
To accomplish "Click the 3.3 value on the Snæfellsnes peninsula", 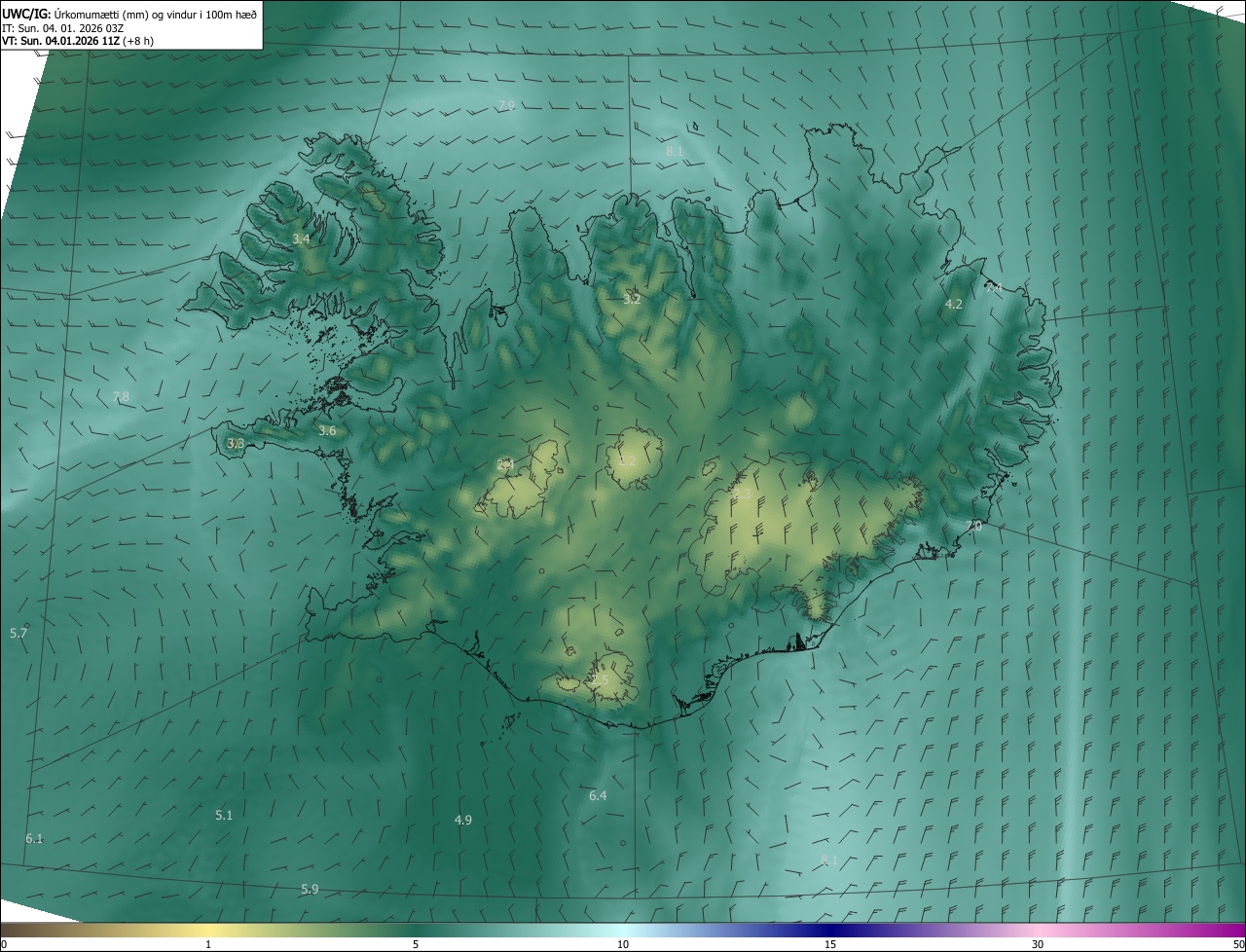I will point(236,444).
